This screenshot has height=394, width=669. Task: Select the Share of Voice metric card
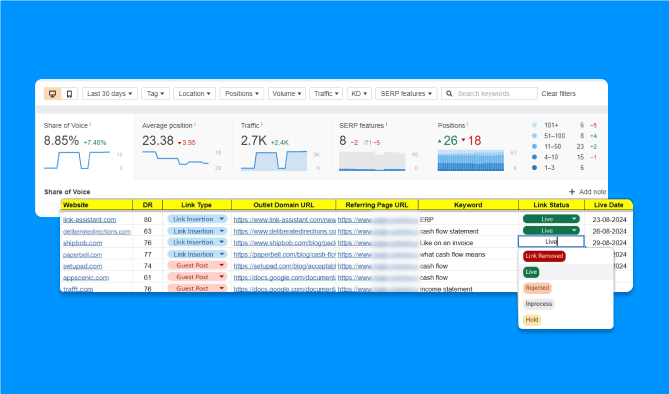click(x=85, y=146)
